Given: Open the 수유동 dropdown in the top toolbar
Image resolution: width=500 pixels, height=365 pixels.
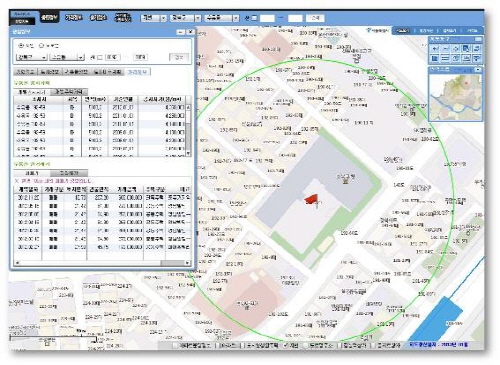Looking at the screenshot, I should pos(221,18).
